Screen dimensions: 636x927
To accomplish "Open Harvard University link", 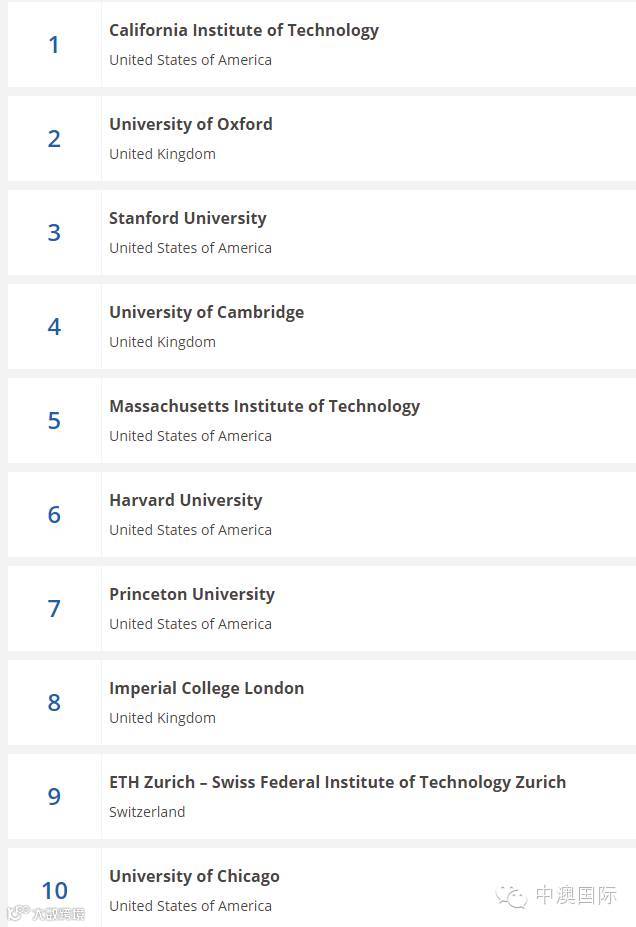I will [186, 501].
